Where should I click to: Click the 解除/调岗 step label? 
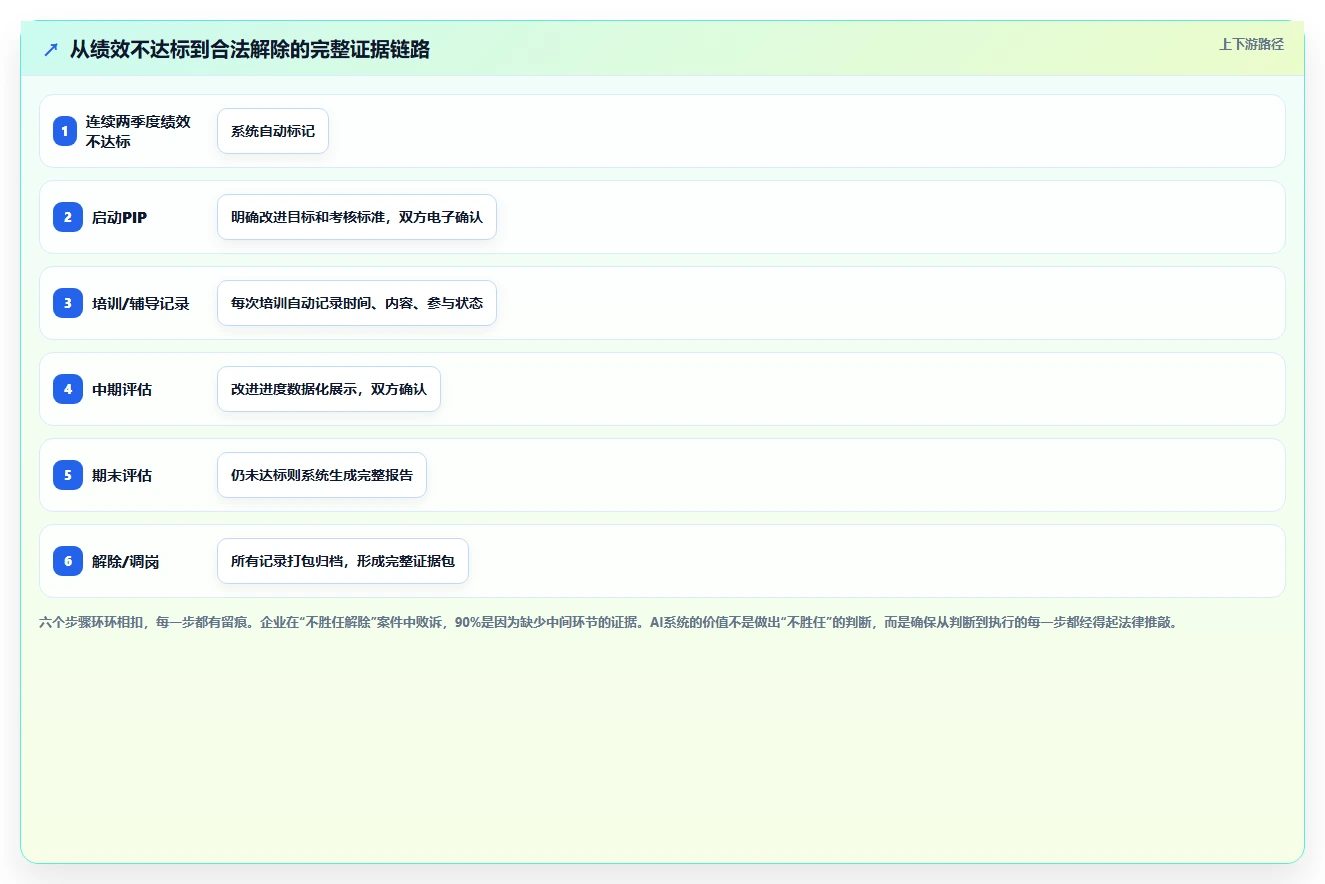click(126, 561)
